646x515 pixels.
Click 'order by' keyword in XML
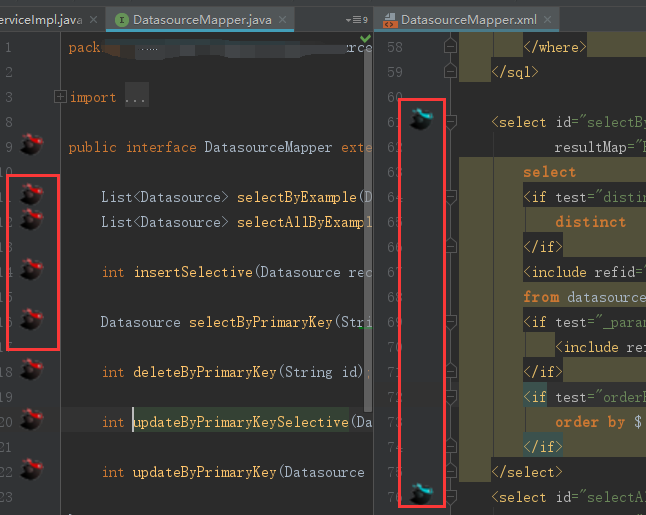click(x=590, y=422)
